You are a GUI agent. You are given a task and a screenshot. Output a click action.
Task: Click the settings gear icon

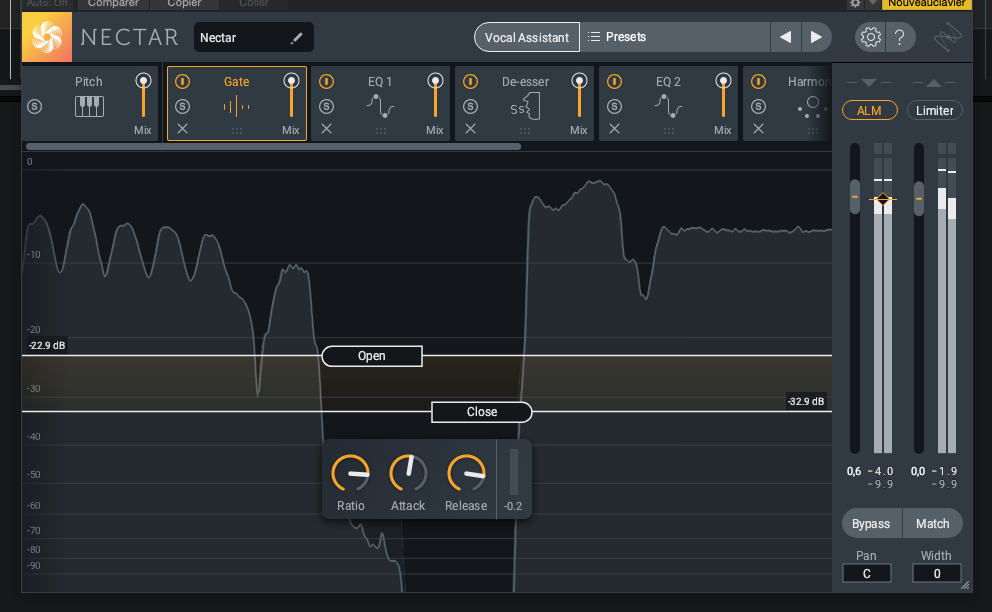tap(869, 36)
